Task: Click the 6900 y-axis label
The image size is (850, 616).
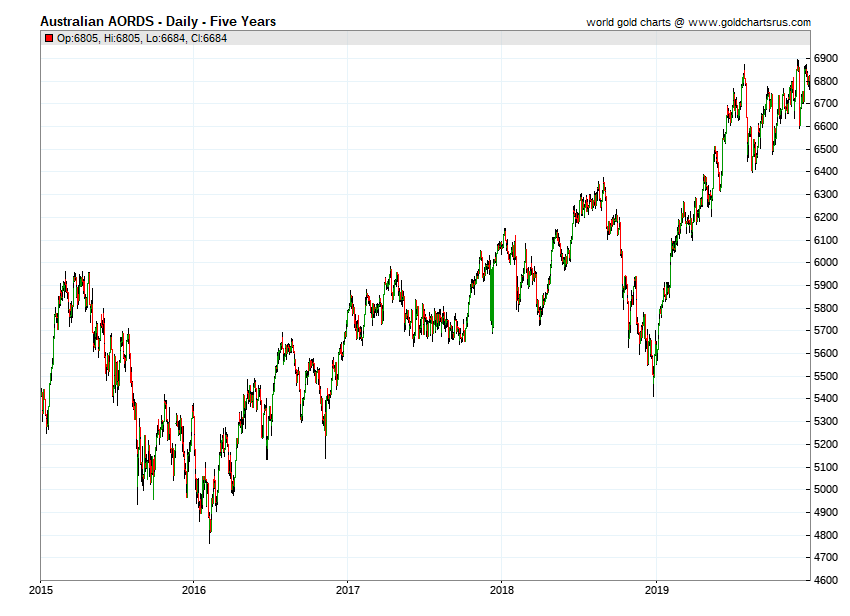Action: pos(825,59)
